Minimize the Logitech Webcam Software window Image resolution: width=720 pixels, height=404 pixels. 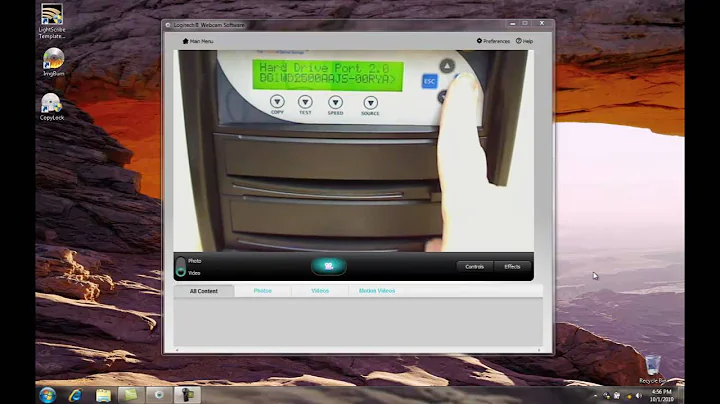point(513,23)
